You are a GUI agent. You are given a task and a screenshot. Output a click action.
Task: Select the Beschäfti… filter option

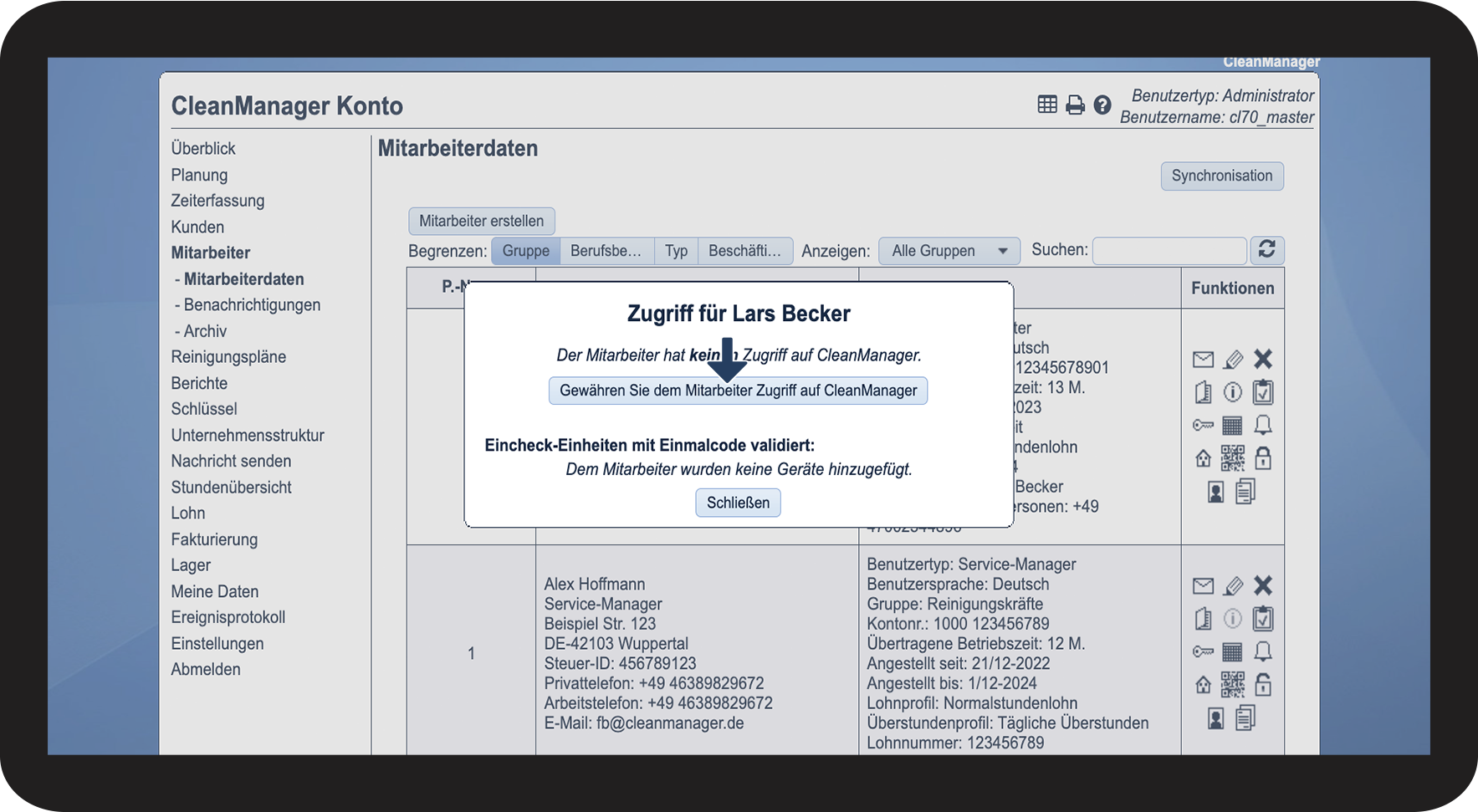click(x=744, y=251)
